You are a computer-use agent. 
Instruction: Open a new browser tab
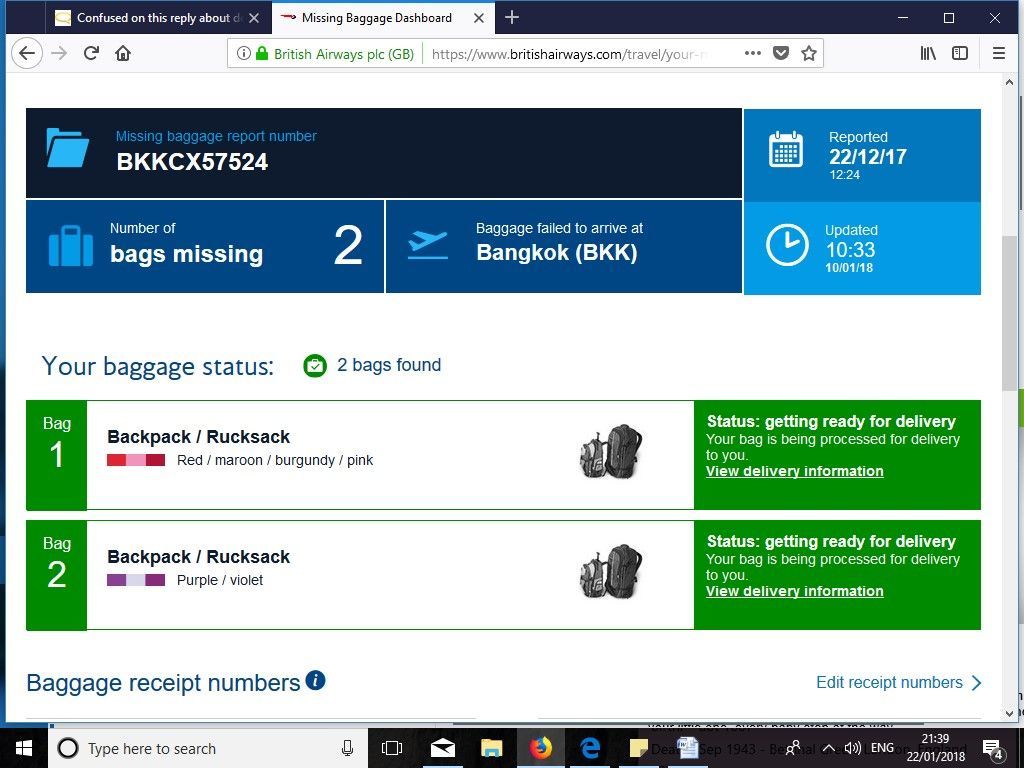tap(512, 18)
